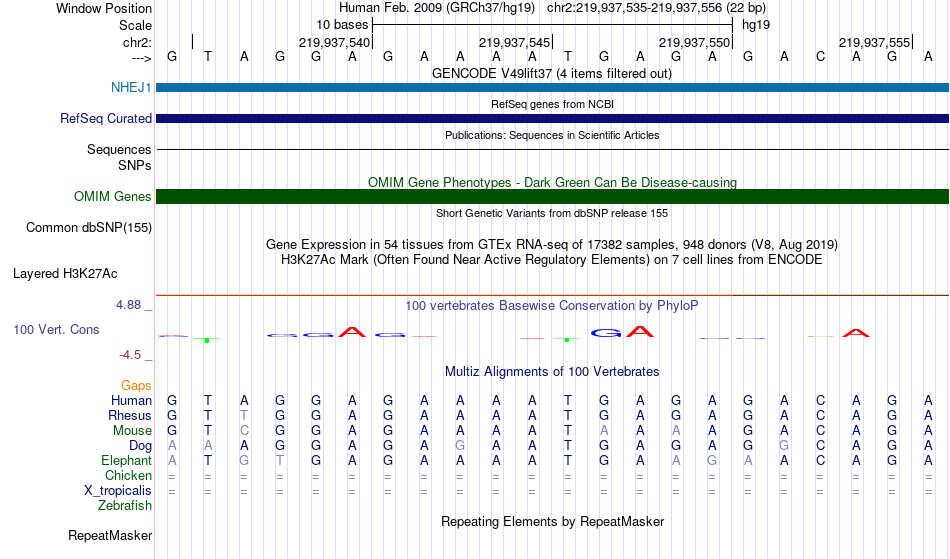Screen dimensions: 950x559
Task: Click the chr2:219,937,535-219,937,556 (22 bp) position text
Action: click(656, 8)
